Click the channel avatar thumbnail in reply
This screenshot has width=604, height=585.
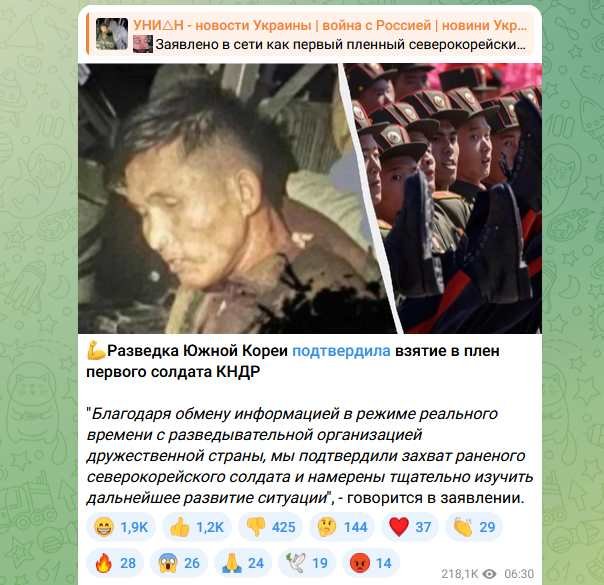tap(112, 34)
